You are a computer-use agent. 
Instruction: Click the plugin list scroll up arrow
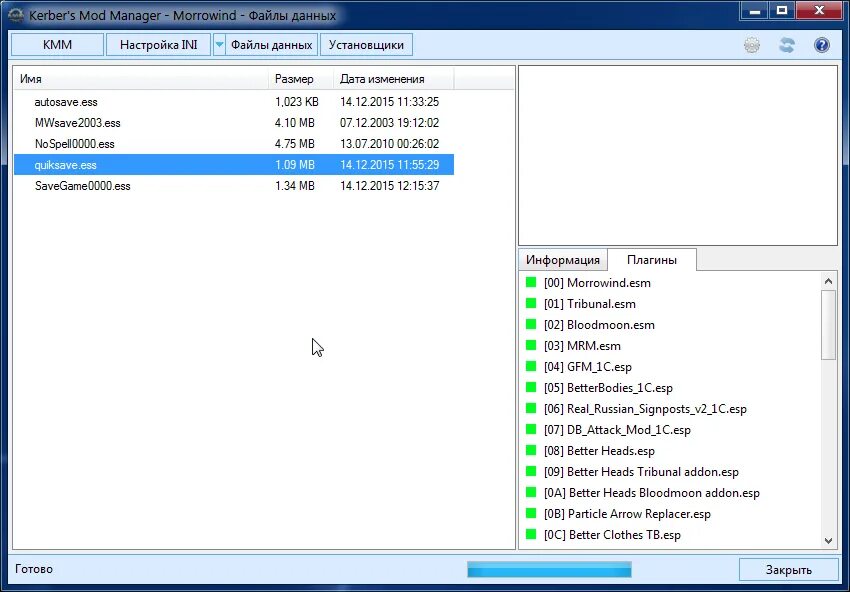coord(828,281)
